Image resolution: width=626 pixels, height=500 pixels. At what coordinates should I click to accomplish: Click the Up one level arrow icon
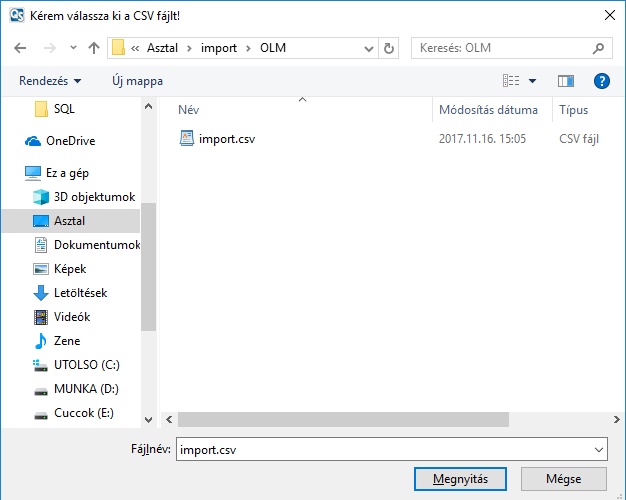click(94, 48)
